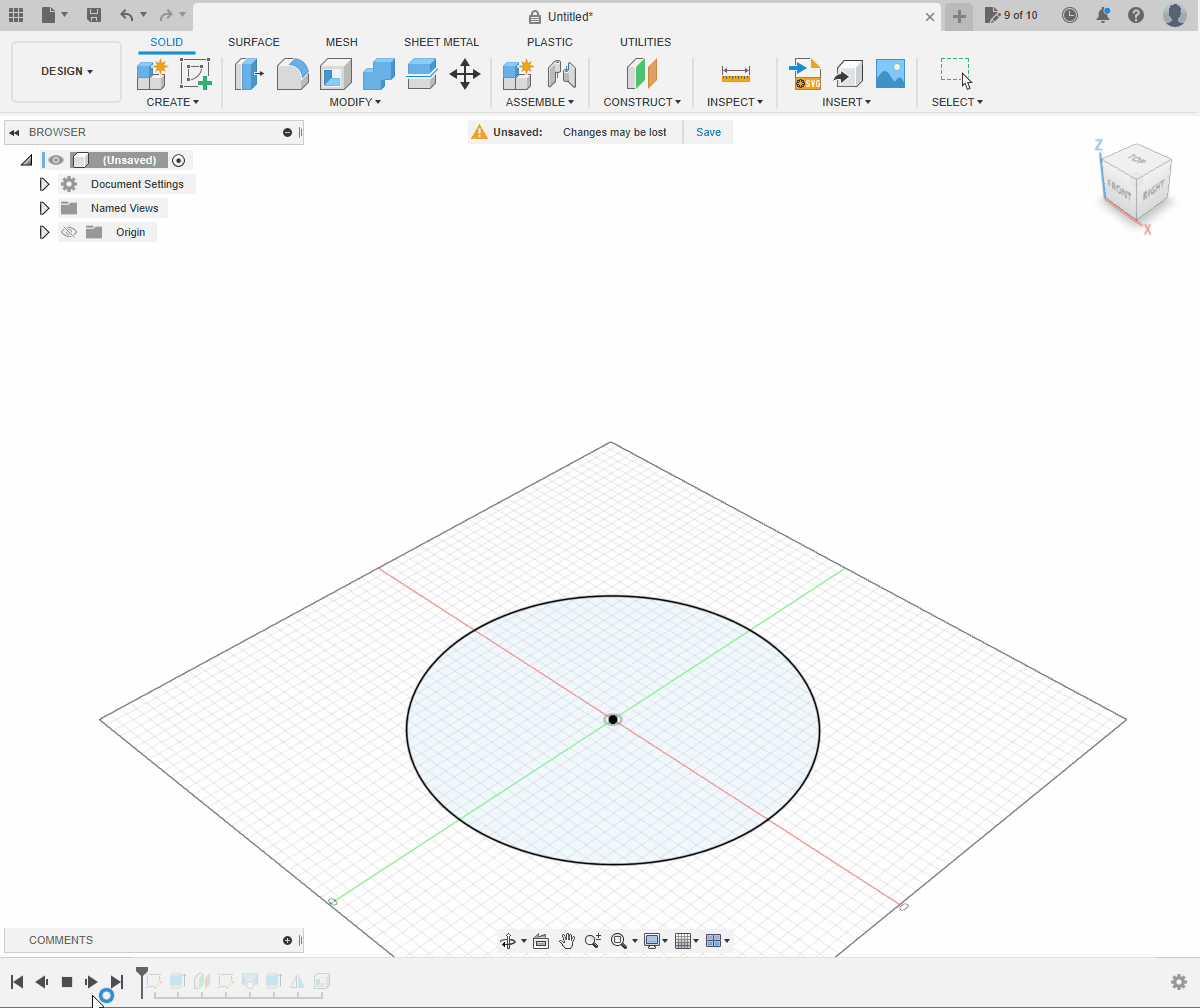This screenshot has width=1200, height=1008.
Task: Click the timeline position marker
Action: (x=142, y=974)
